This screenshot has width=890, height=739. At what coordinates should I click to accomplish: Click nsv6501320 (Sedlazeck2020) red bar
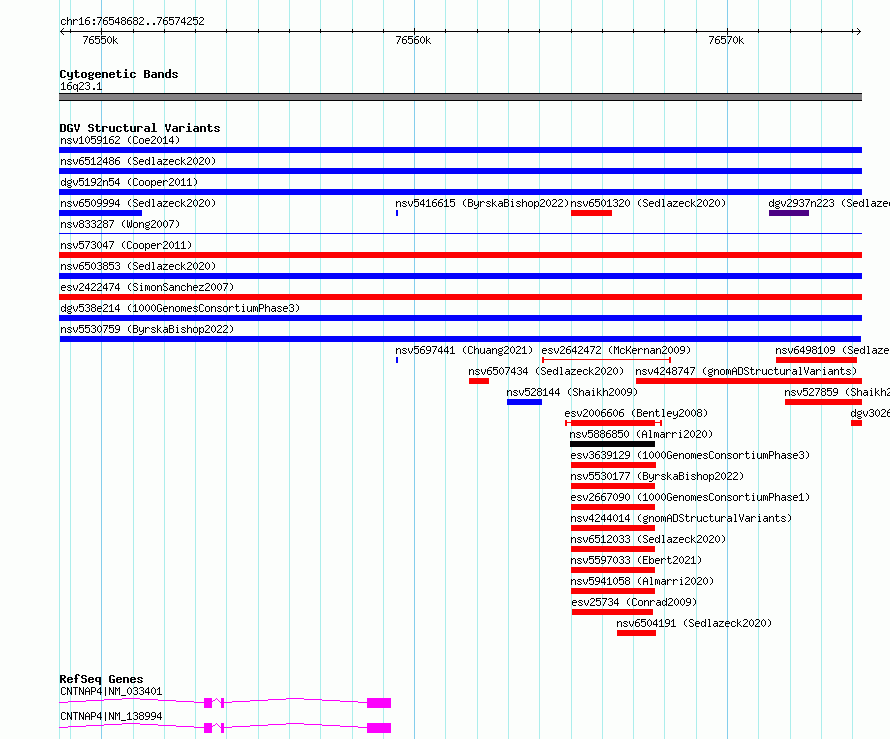point(591,213)
